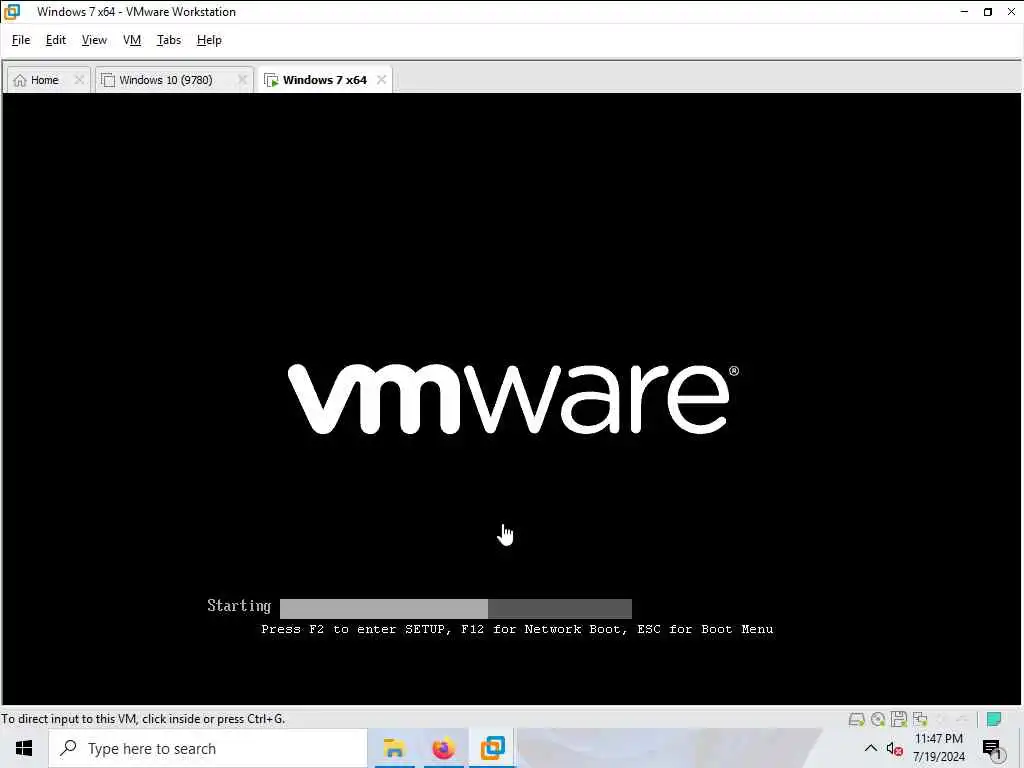This screenshot has width=1024, height=768.
Task: Close the Windows 10 (9780) tab
Action: pos(242,80)
